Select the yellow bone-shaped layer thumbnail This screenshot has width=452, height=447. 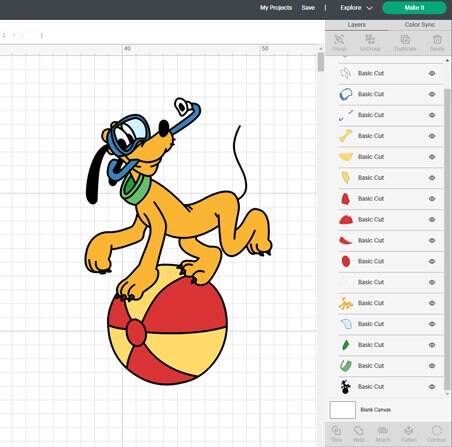346,136
